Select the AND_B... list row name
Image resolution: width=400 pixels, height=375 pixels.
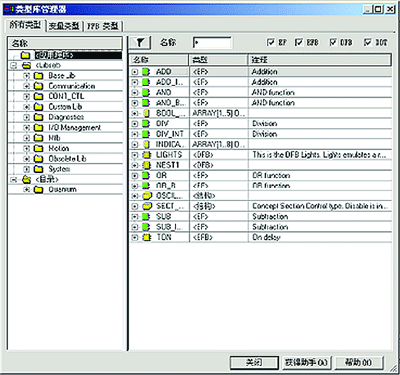(170, 103)
